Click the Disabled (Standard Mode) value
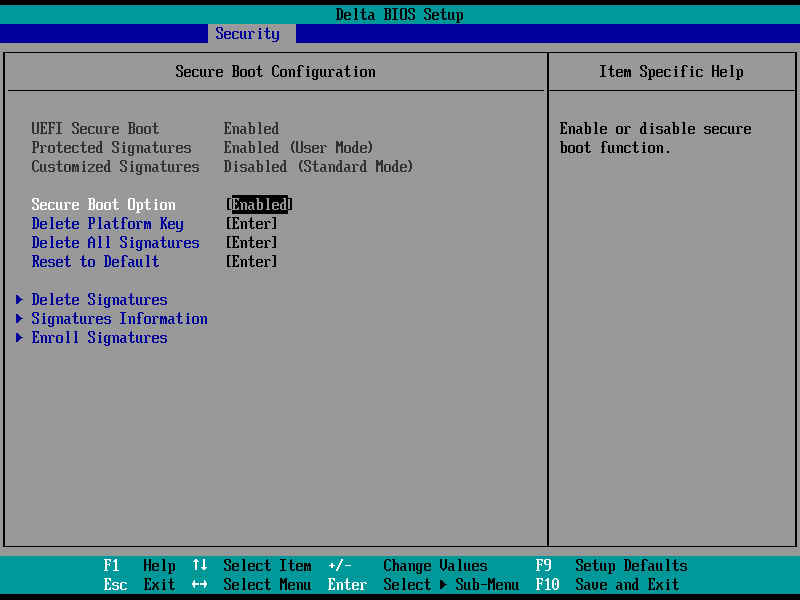 (318, 167)
